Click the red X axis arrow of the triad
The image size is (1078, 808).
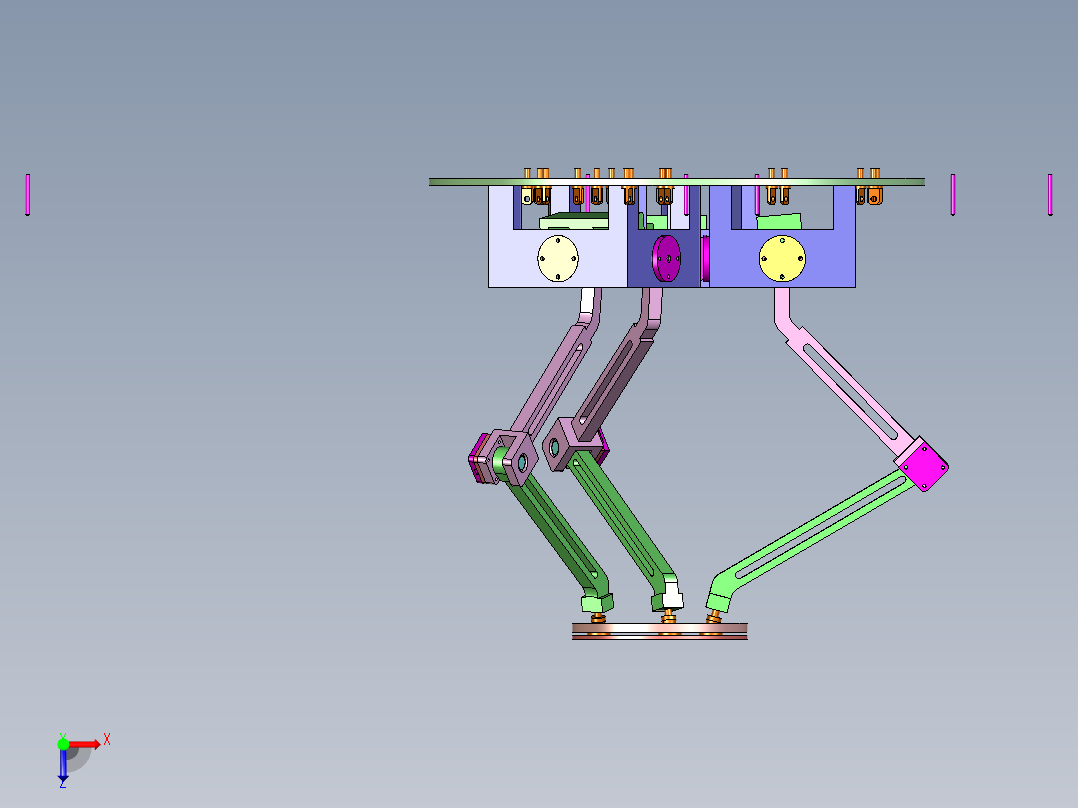pos(86,745)
